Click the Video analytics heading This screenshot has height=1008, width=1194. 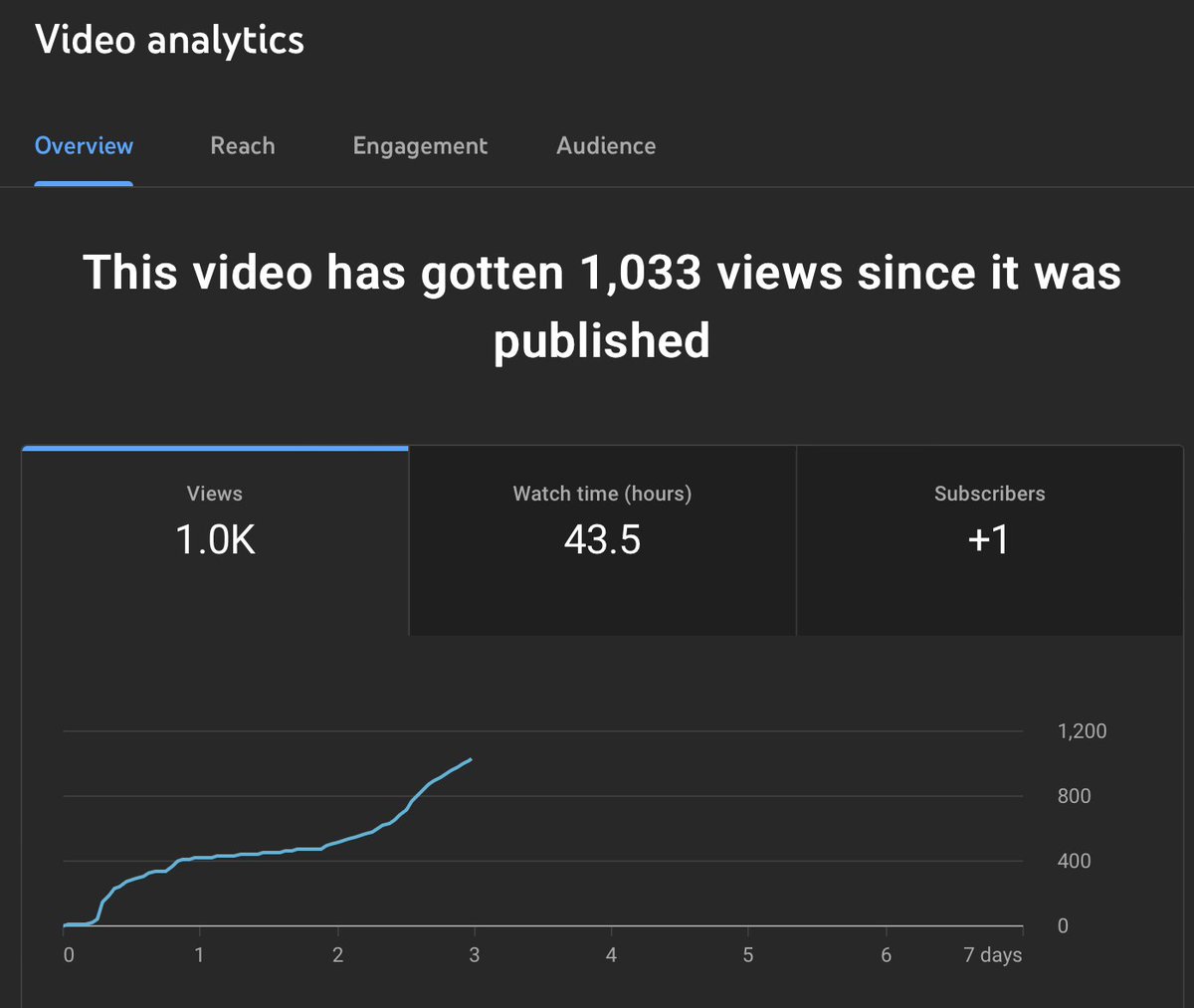point(169,40)
